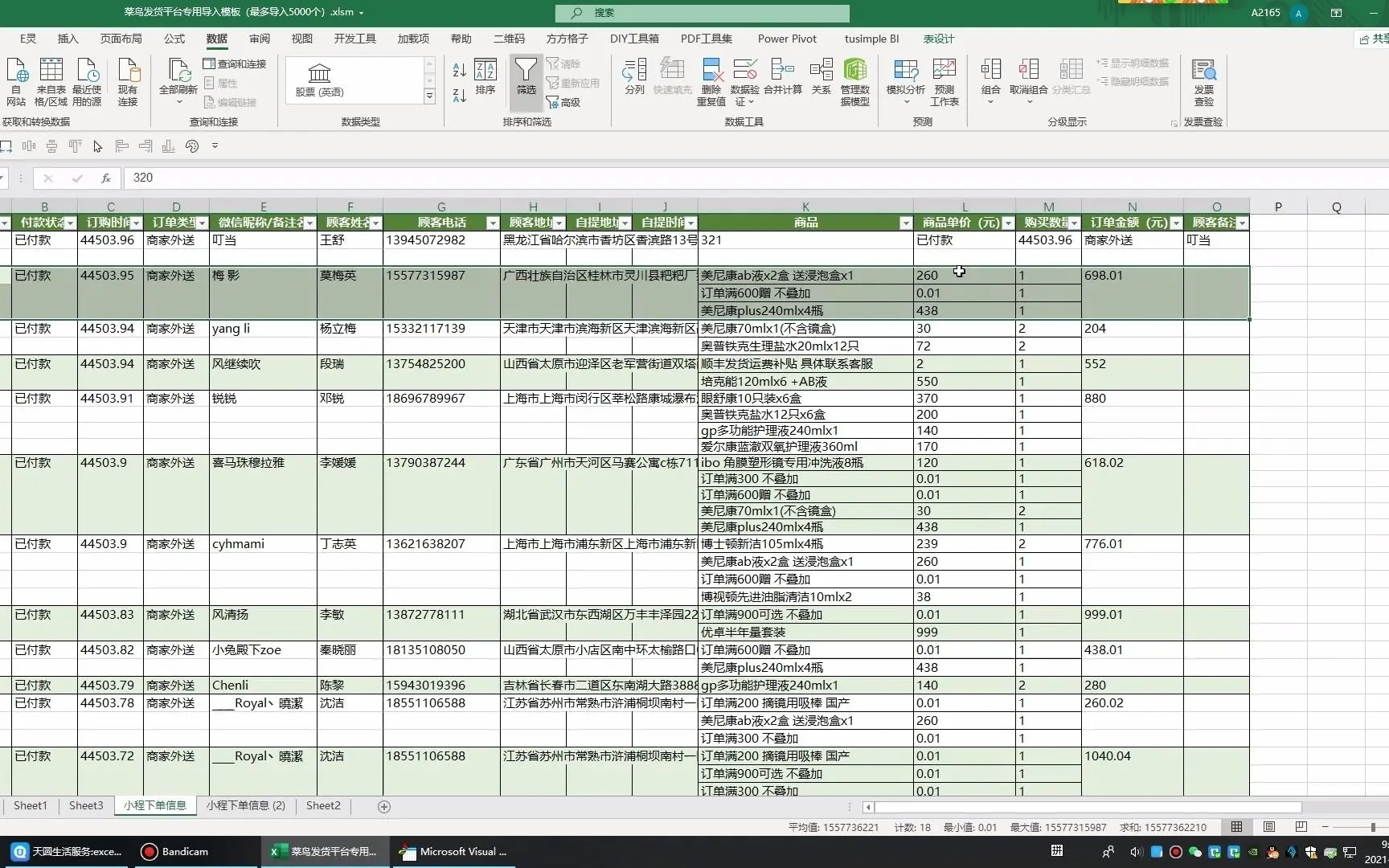Click the select objects arrow in quick toolbar
Viewport: 1389px width, 868px height.
click(98, 146)
